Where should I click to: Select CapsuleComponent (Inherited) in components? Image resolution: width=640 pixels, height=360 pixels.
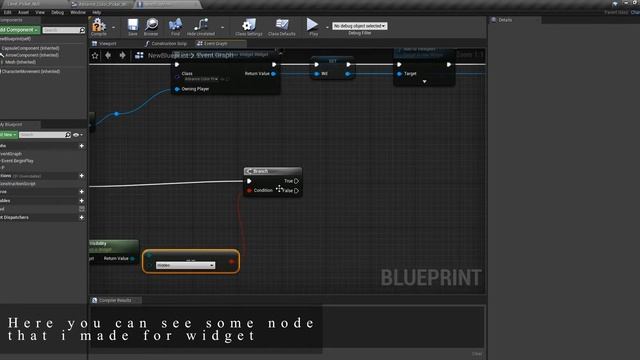coord(31,48)
